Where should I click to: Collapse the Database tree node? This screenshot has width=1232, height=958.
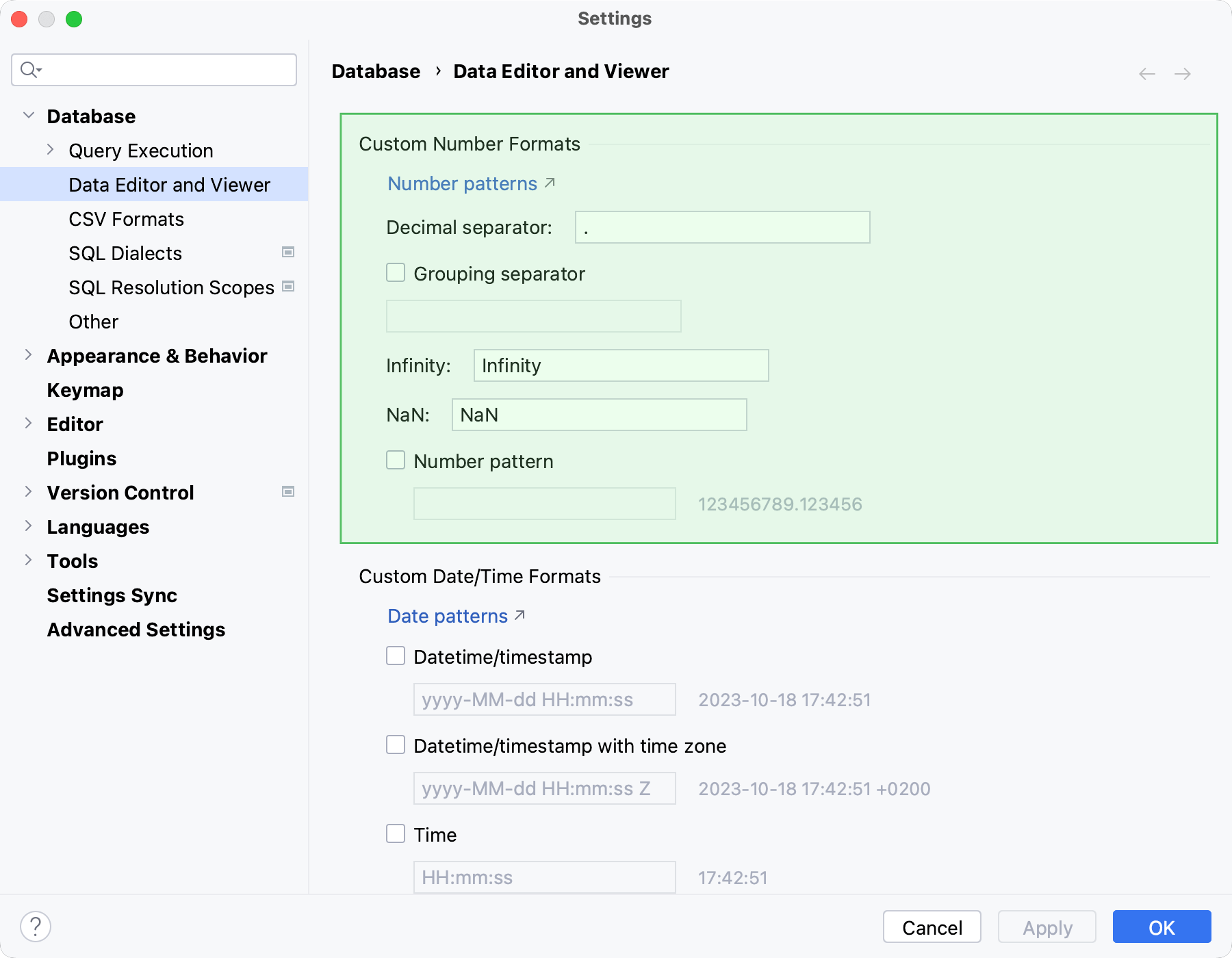(29, 116)
